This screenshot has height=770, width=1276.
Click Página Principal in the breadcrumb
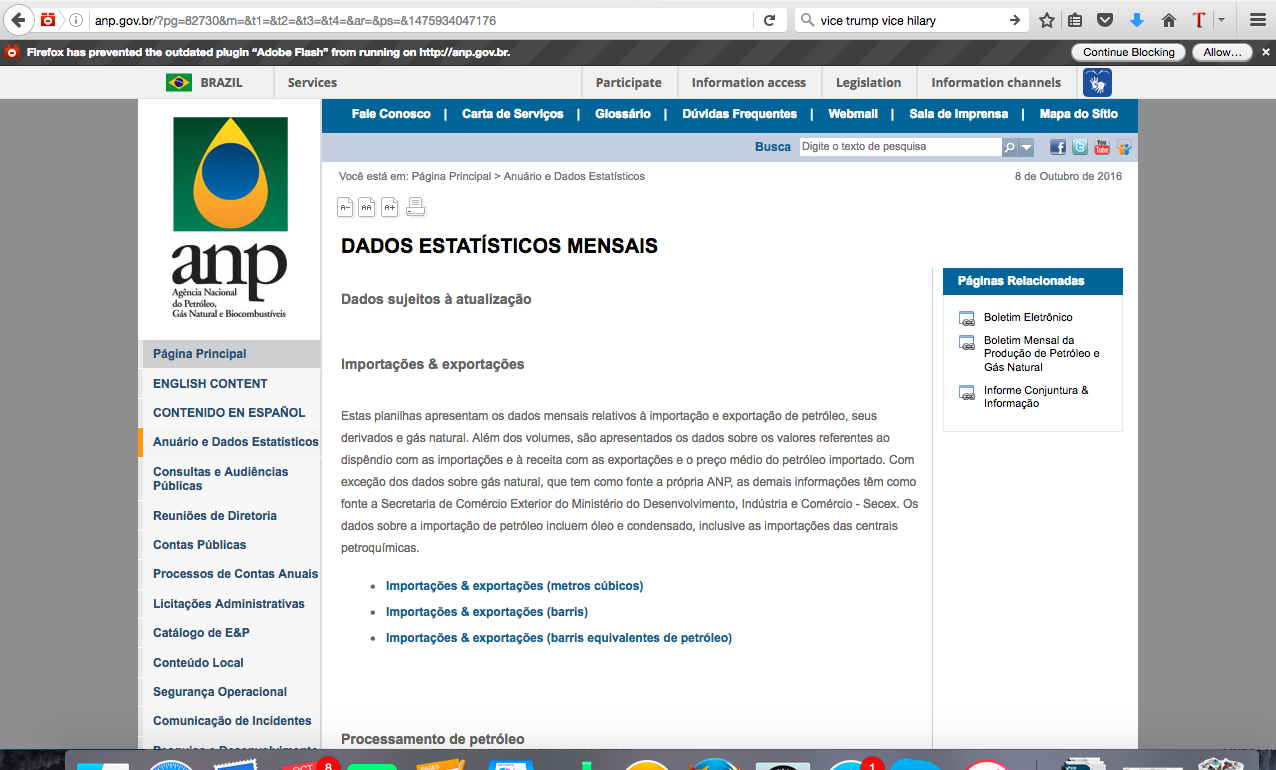pos(451,176)
